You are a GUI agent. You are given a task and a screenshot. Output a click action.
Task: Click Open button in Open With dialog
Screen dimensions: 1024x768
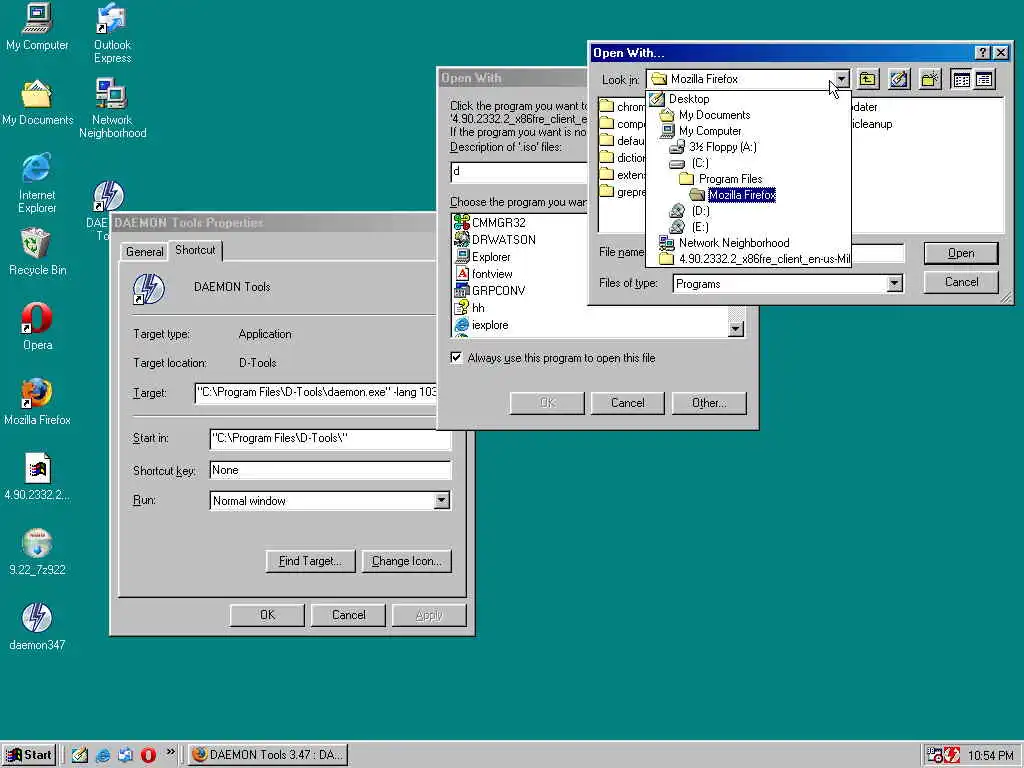961,253
